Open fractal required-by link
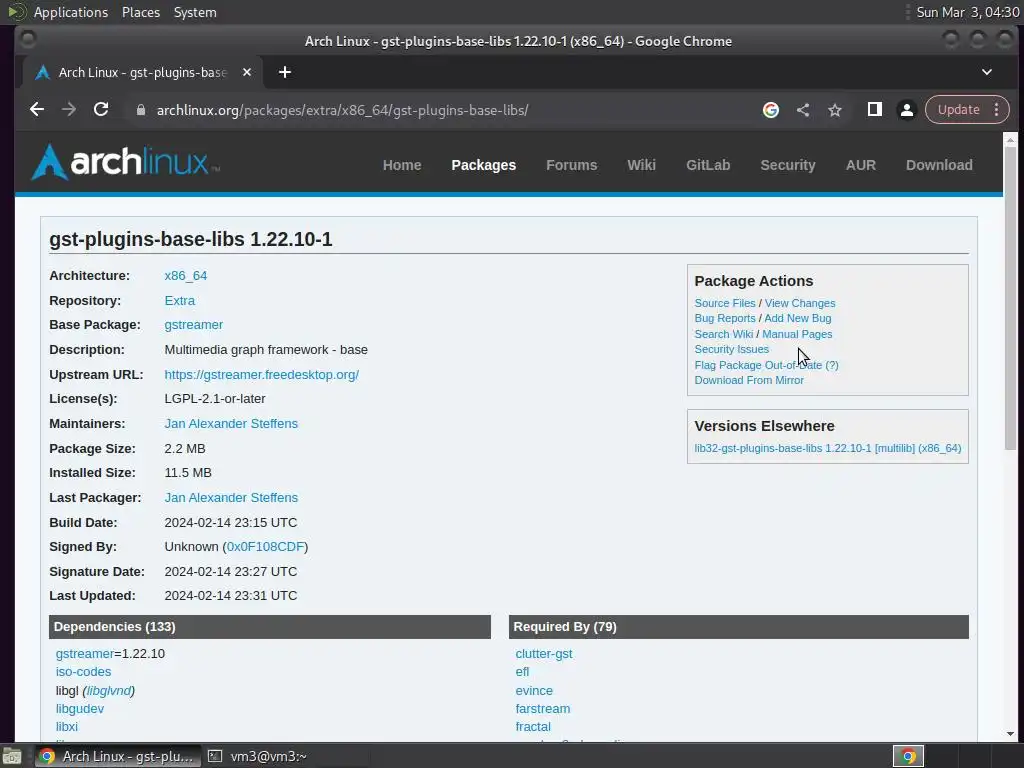 click(533, 727)
